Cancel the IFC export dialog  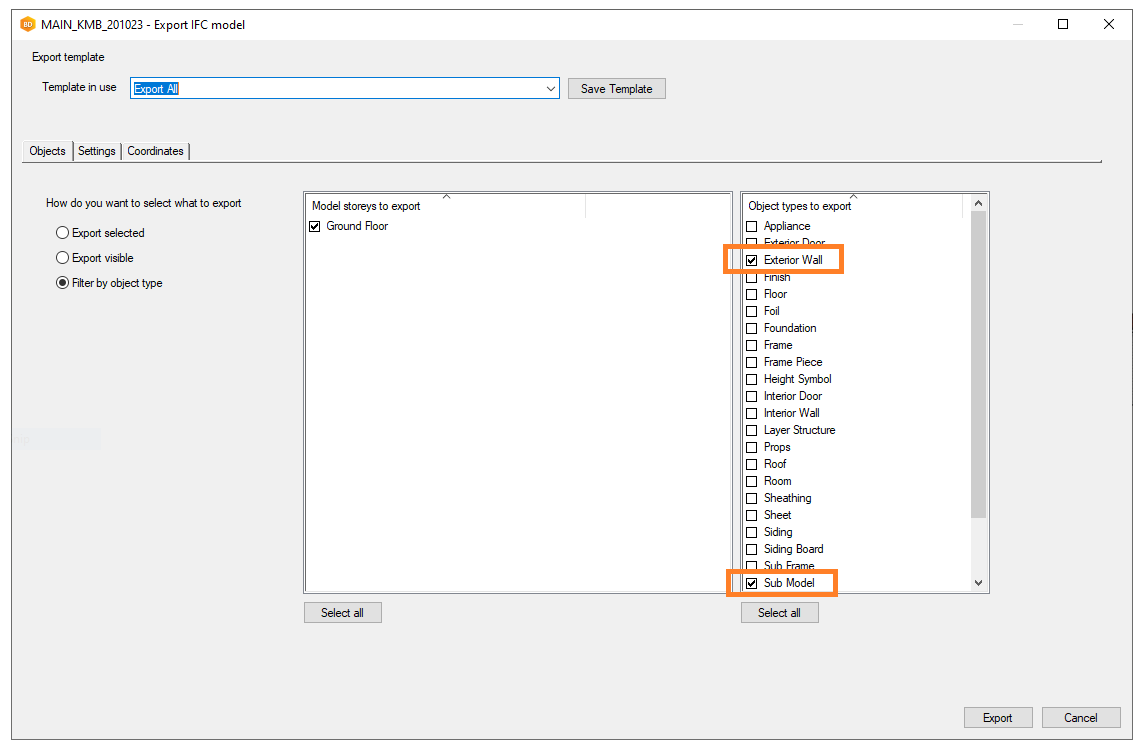click(x=1080, y=718)
